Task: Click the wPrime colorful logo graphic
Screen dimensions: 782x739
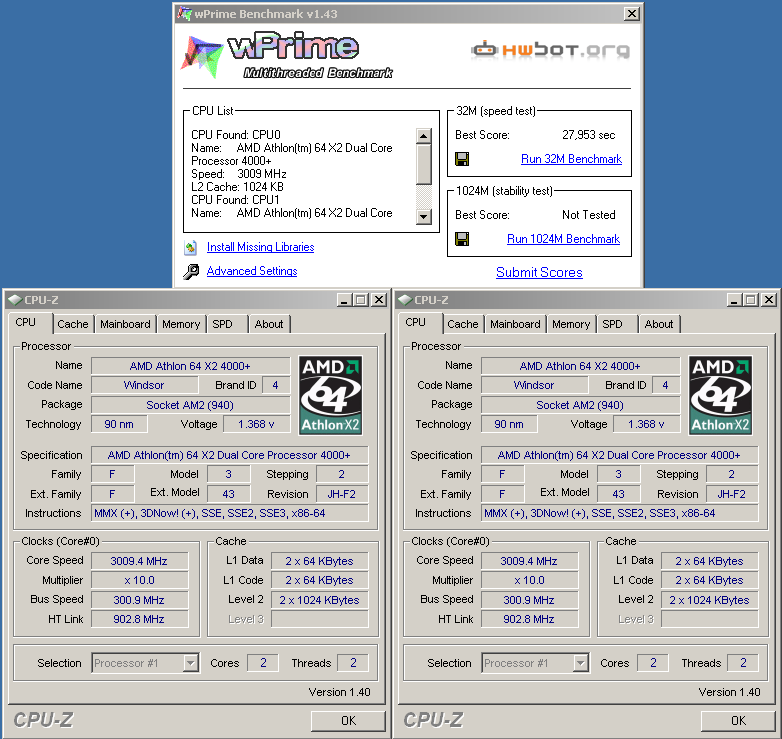Action: click(x=202, y=56)
